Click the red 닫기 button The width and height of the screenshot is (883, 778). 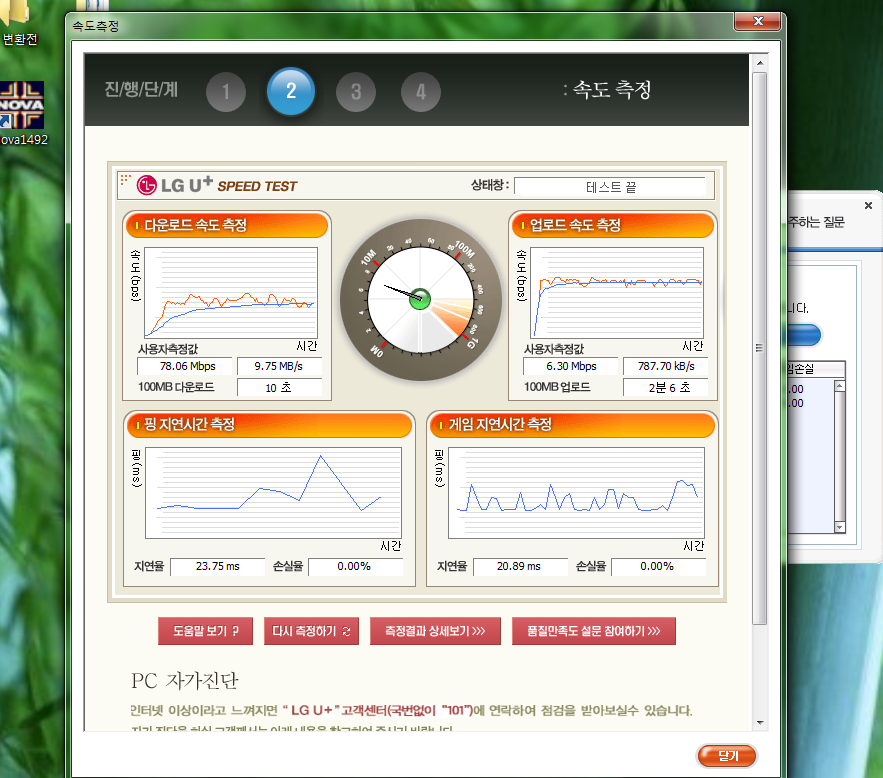pyautogui.click(x=727, y=755)
